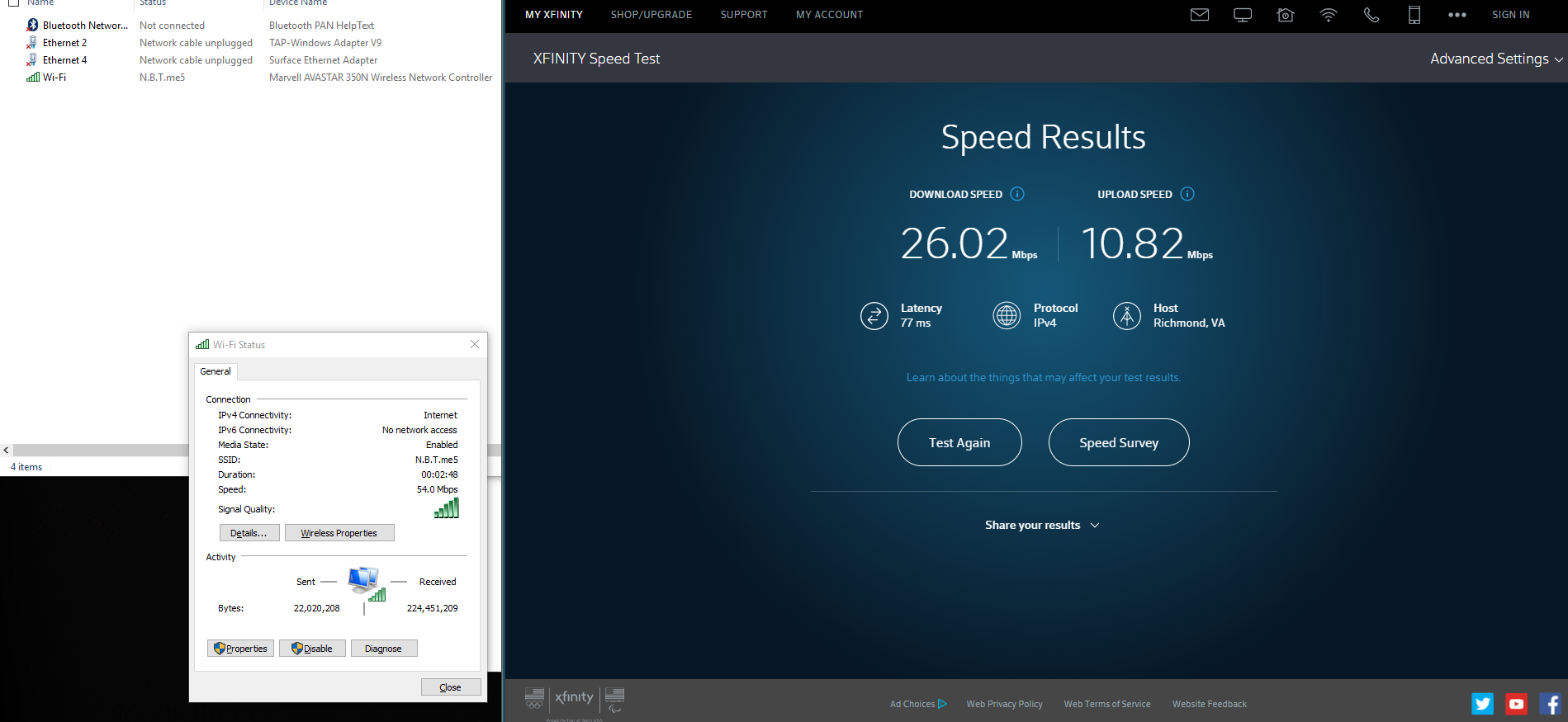Click the upload speed info icon

[1187, 194]
